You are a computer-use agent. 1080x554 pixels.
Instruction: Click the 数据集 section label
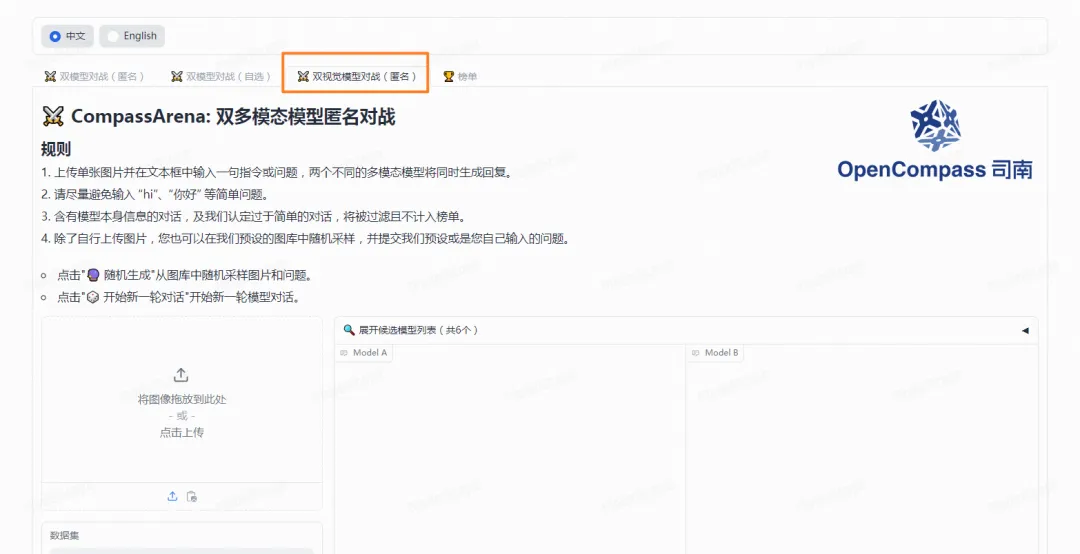pos(64,535)
